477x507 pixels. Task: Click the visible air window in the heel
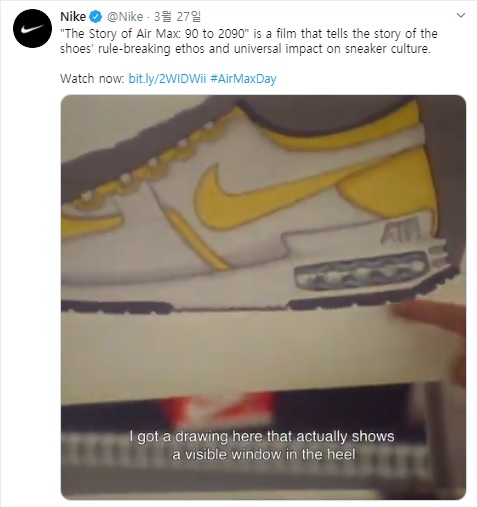[360, 272]
